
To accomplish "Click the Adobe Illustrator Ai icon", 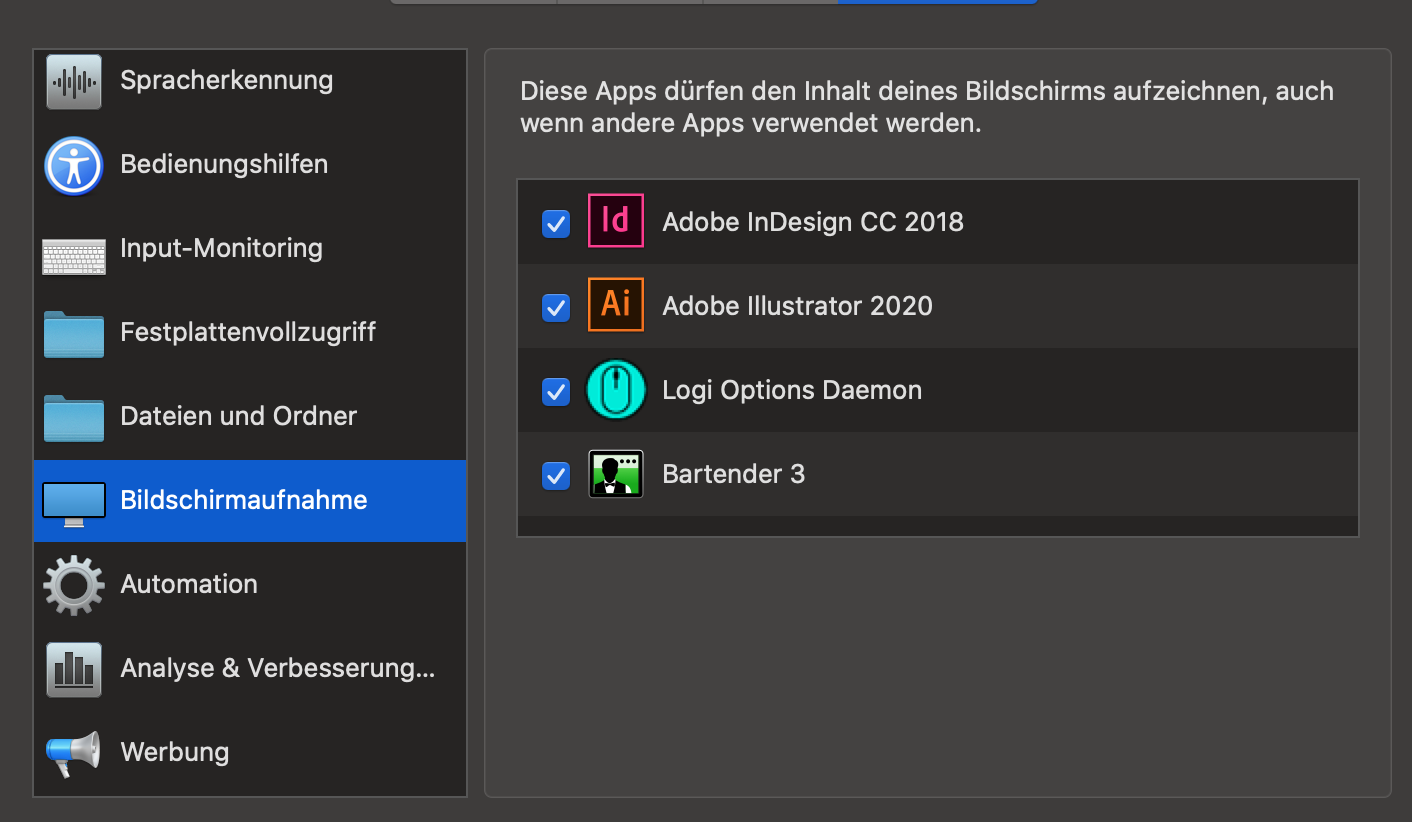I will pos(615,305).
